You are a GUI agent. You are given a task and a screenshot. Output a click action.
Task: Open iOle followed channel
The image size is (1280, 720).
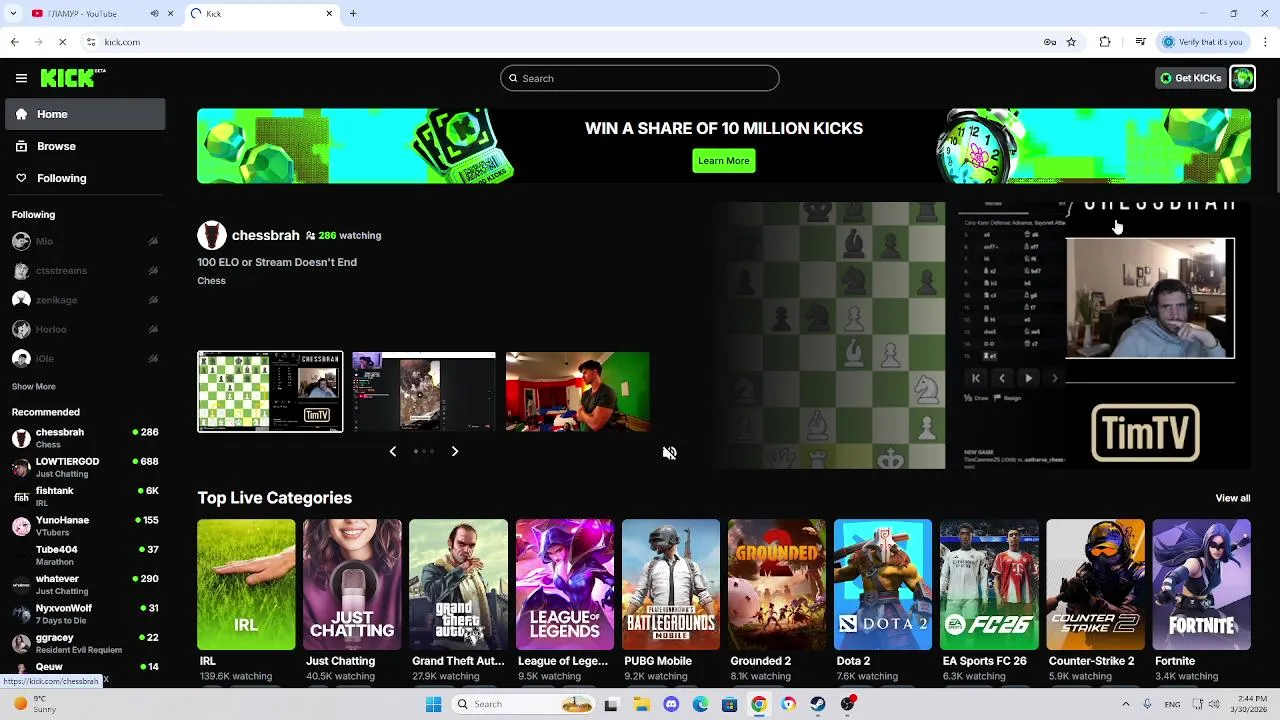(85, 358)
